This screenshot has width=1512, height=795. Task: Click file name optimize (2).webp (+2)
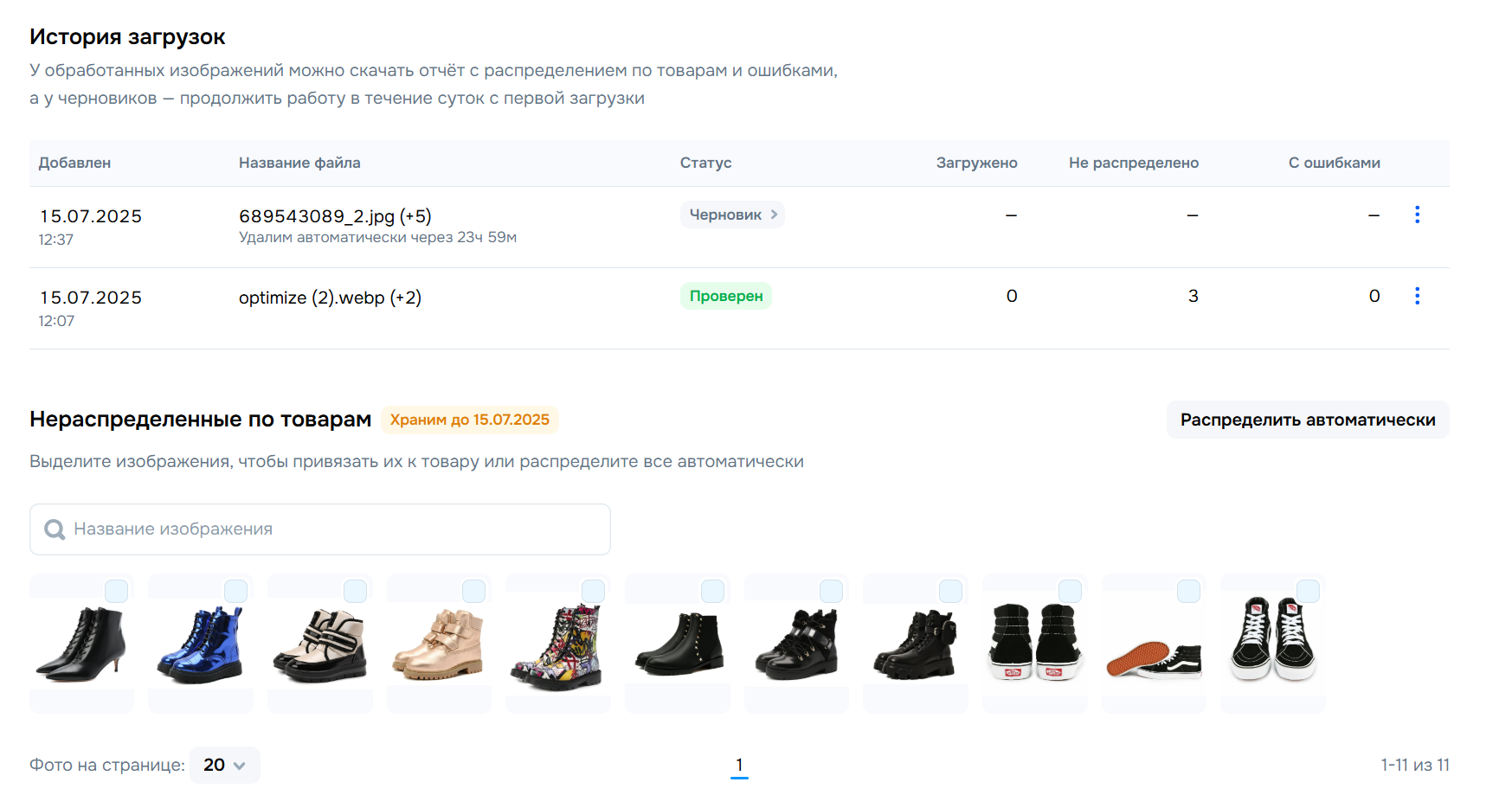pyautogui.click(x=330, y=298)
